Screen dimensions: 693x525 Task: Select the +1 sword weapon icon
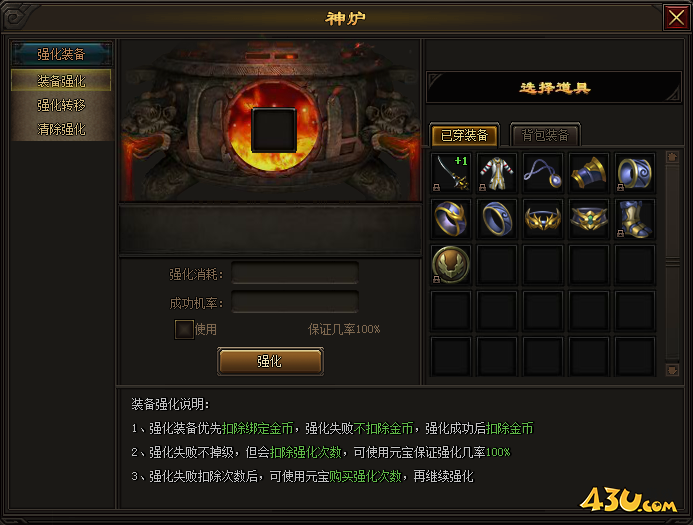pos(451,172)
